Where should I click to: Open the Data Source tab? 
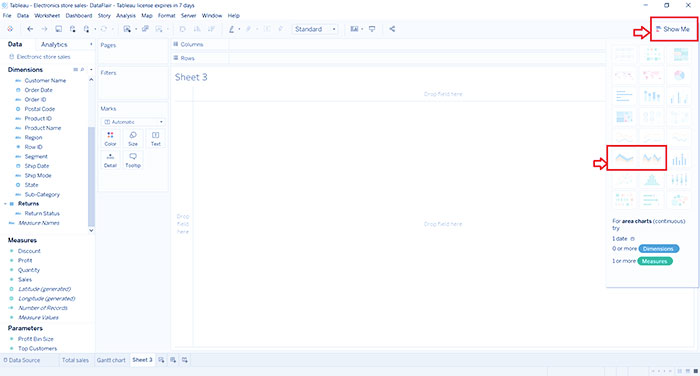click(22, 360)
